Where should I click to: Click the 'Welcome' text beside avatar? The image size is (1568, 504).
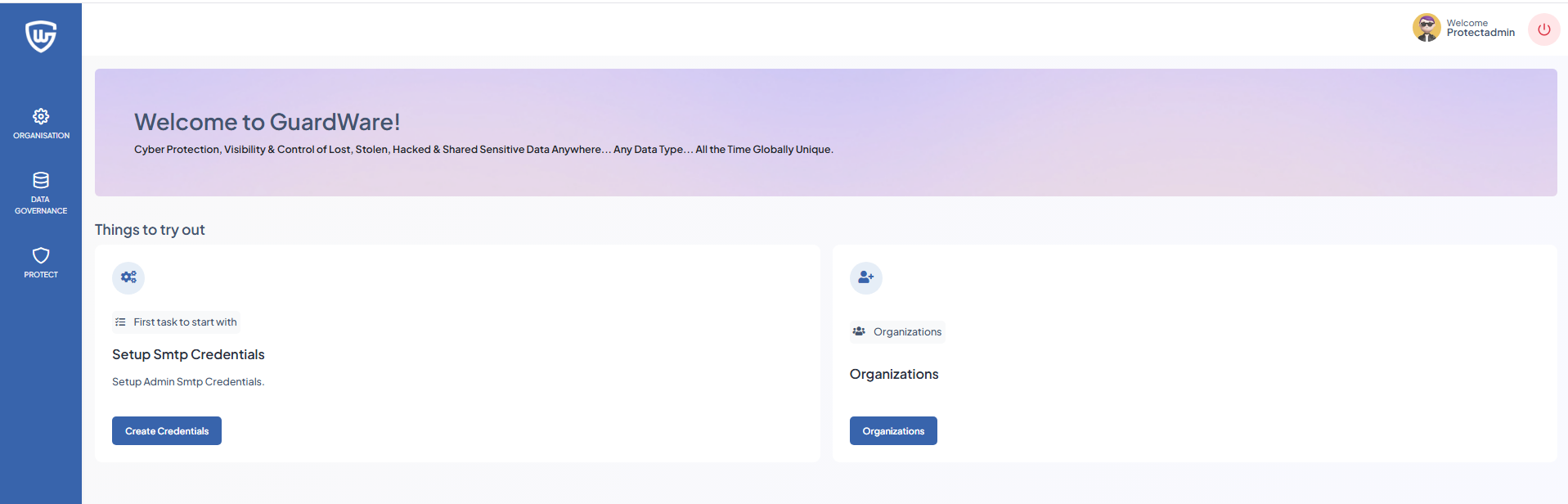pos(1467,23)
